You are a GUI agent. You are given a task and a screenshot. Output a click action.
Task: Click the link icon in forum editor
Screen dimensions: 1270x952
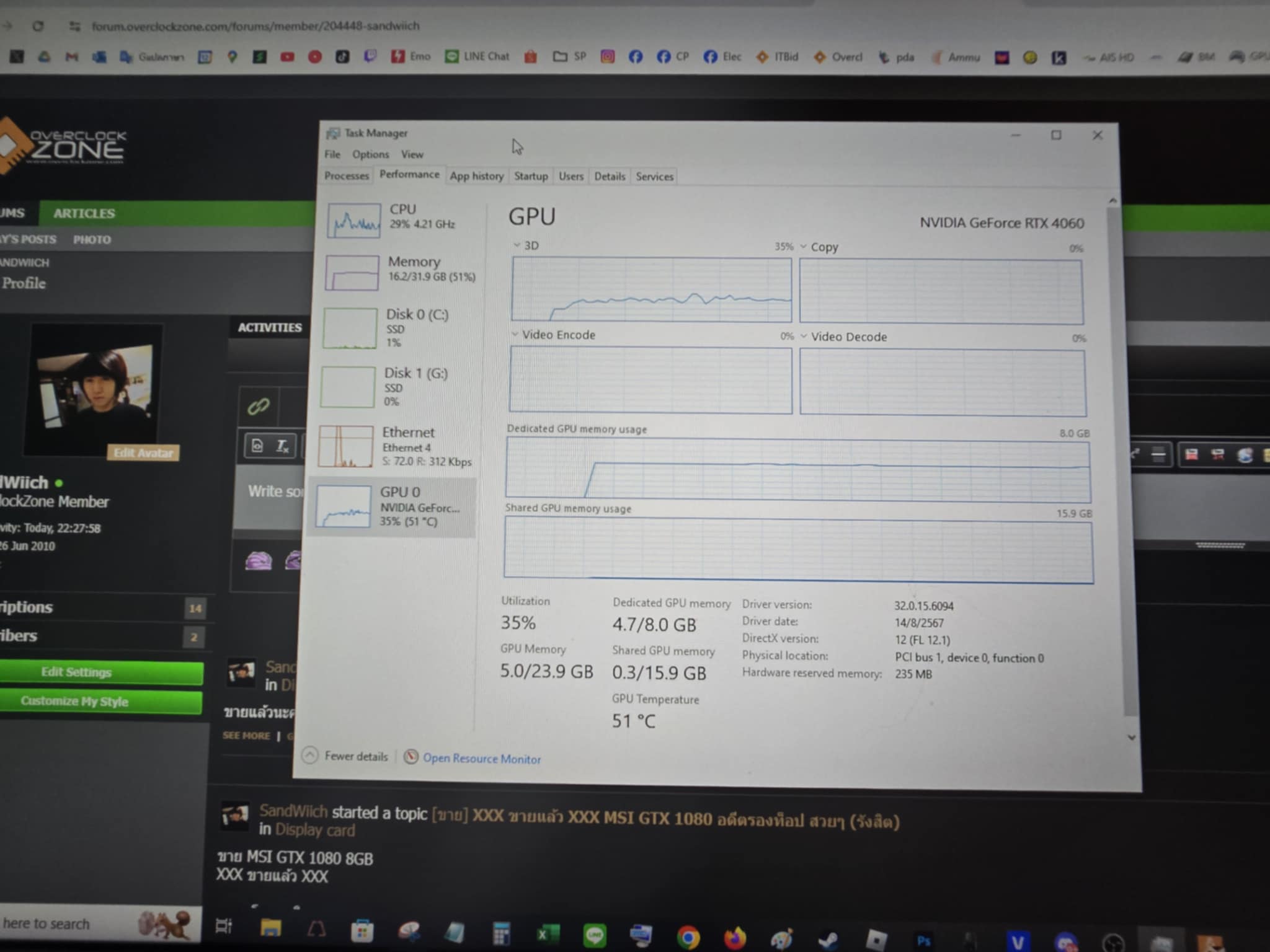click(x=259, y=407)
